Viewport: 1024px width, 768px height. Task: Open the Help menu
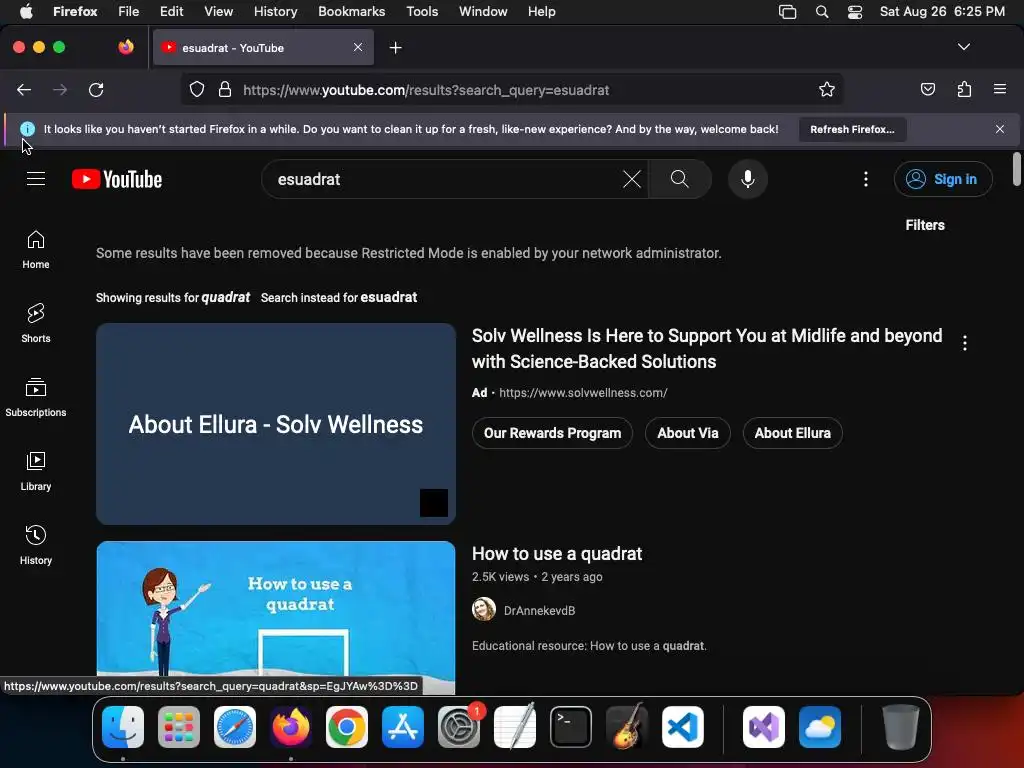click(x=541, y=12)
